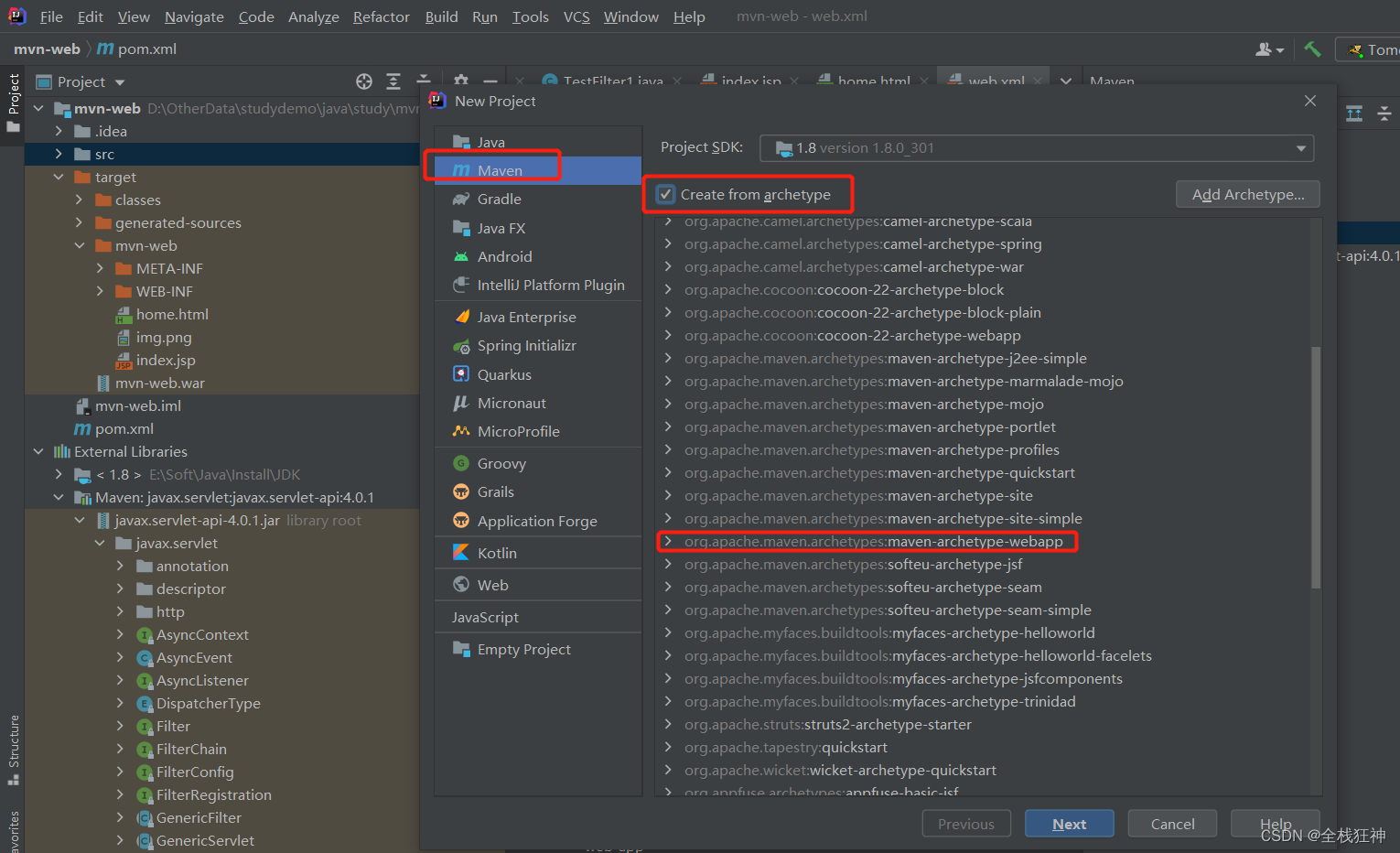Screen dimensions: 1400x853
Task: Choose Kotlin project type
Action: [538, 553]
